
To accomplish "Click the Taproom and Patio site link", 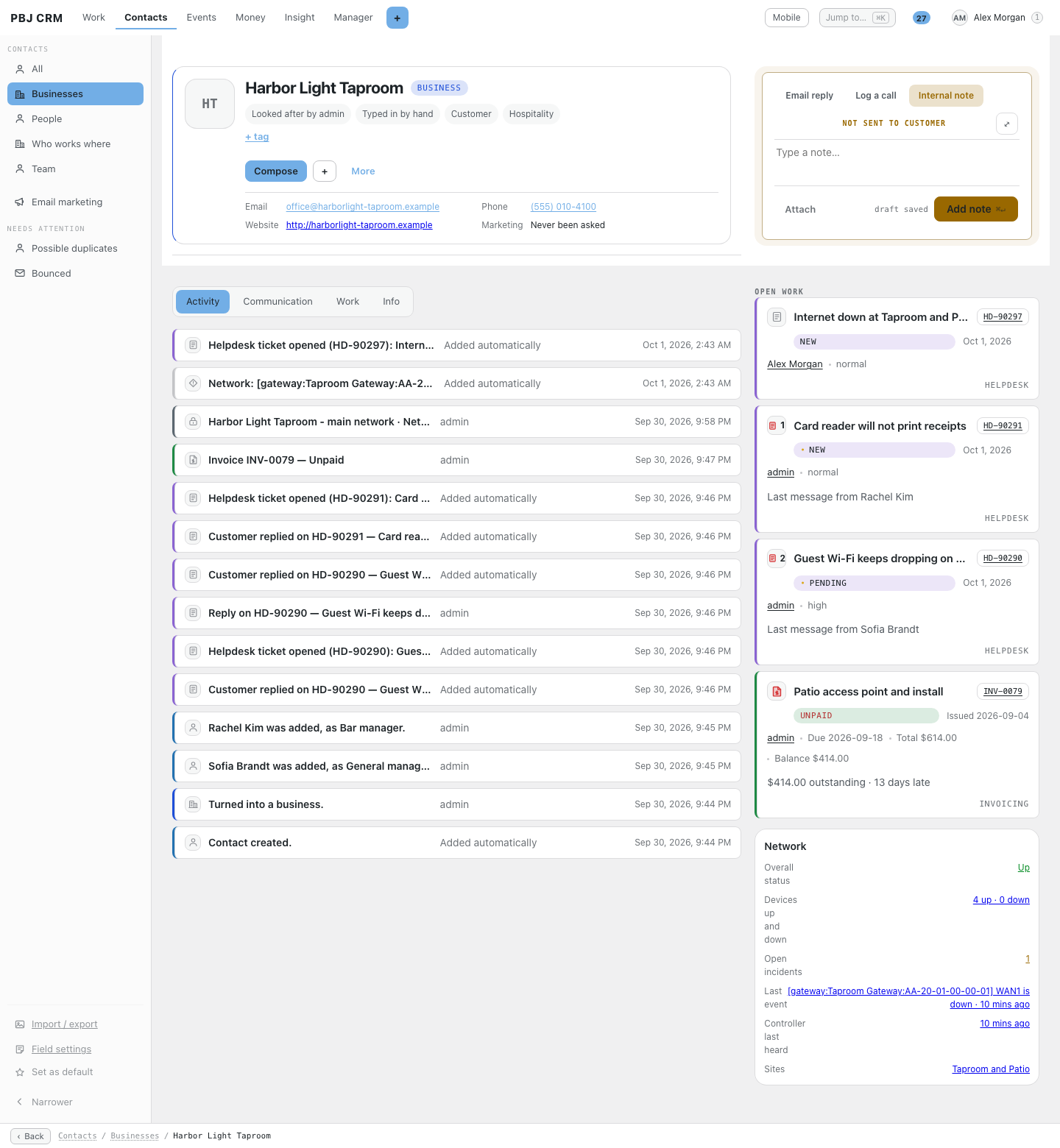I will (991, 1069).
